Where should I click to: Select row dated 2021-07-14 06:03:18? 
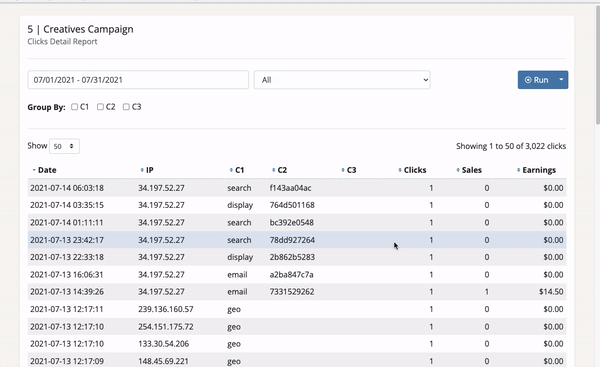pos(297,188)
